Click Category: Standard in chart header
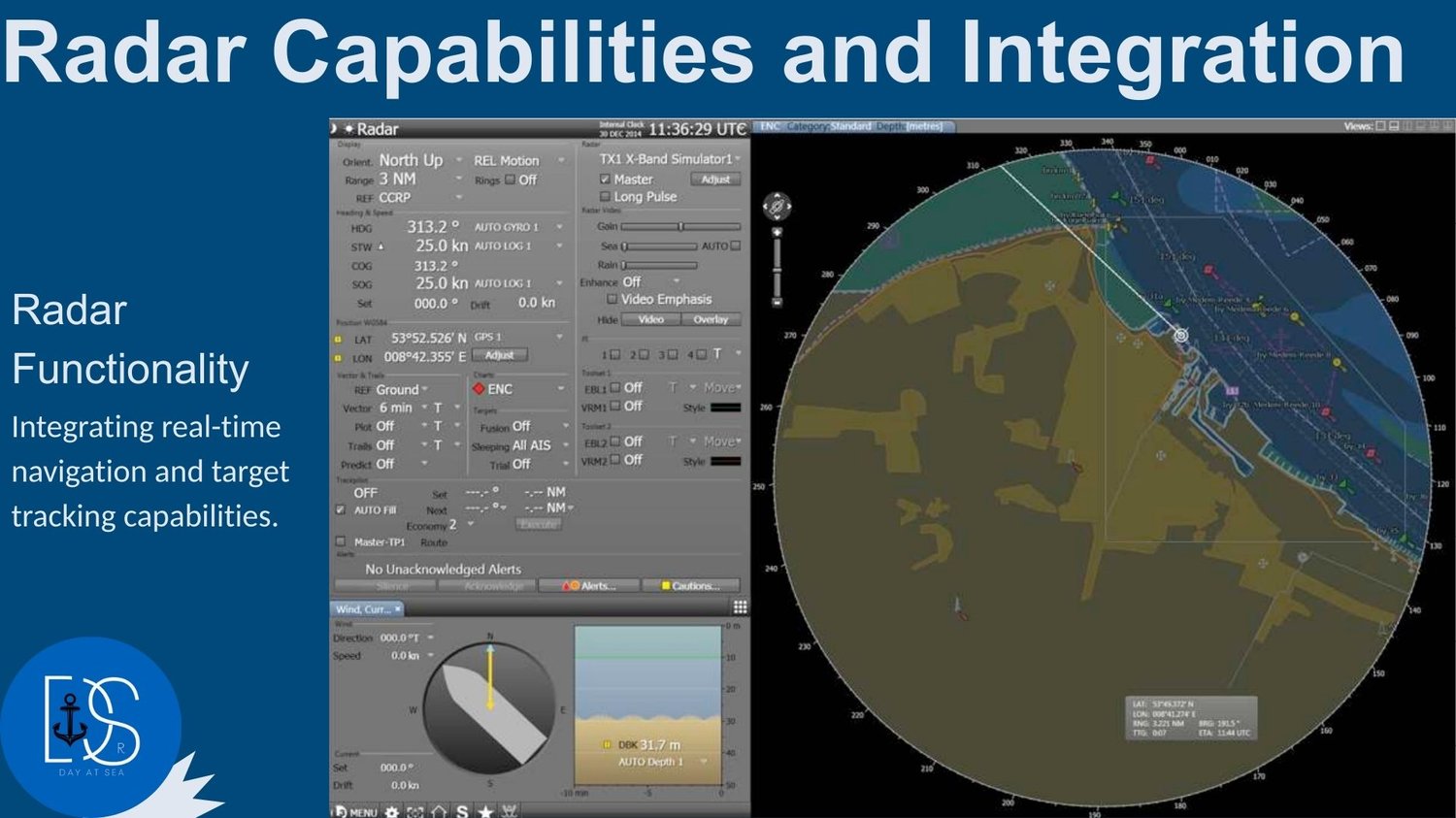Screen dimensions: 1456x818 (x=829, y=126)
